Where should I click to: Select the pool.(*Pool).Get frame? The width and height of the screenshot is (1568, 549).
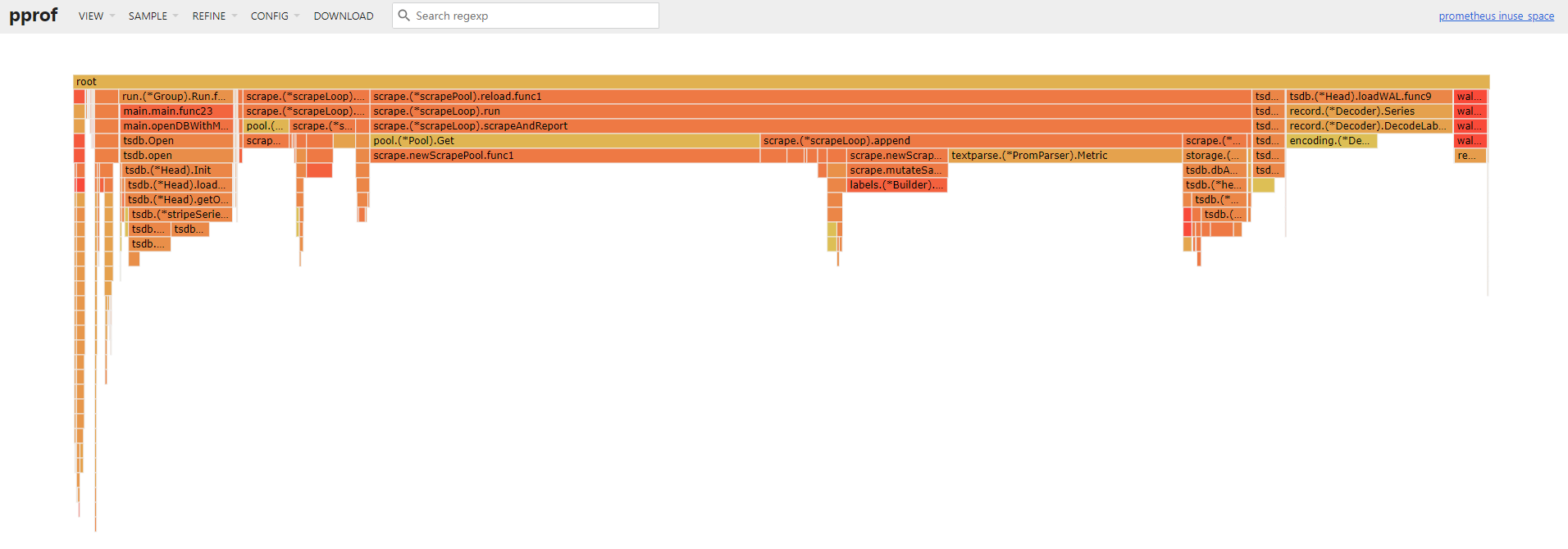pyautogui.click(x=564, y=141)
